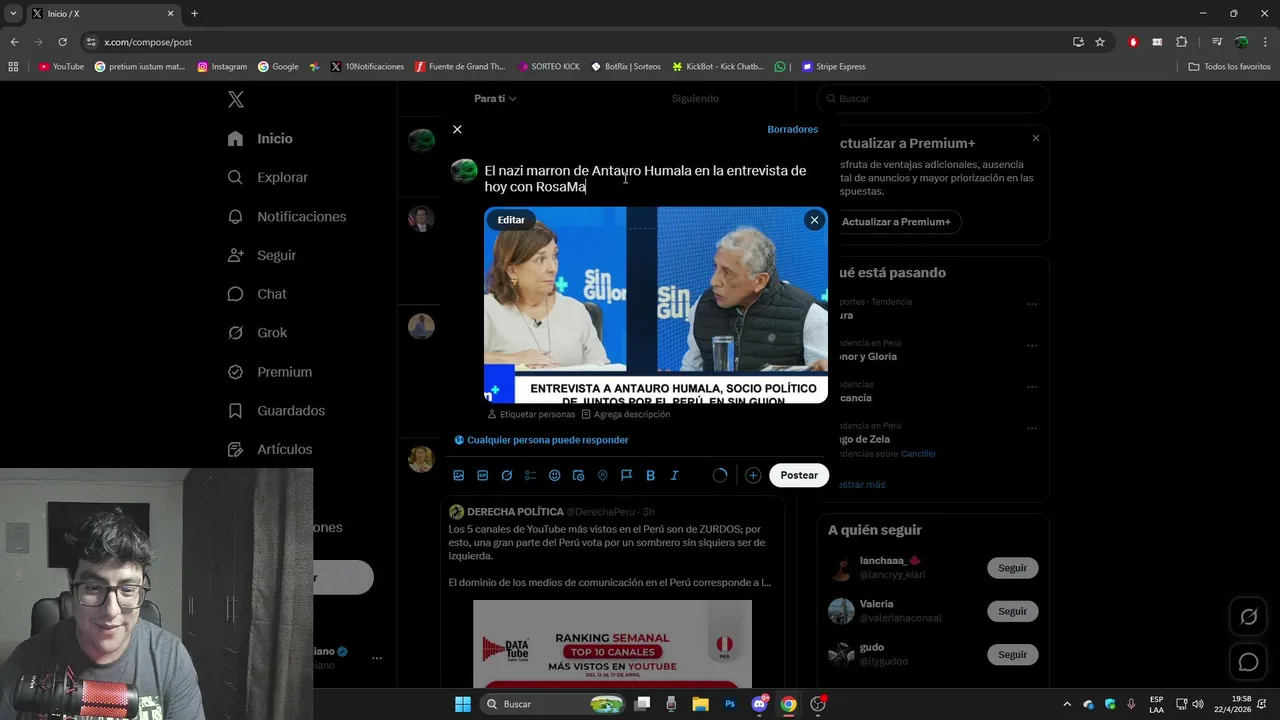Open the Stripe Express bookmark
Image resolution: width=1280 pixels, height=720 pixels.
click(x=834, y=67)
